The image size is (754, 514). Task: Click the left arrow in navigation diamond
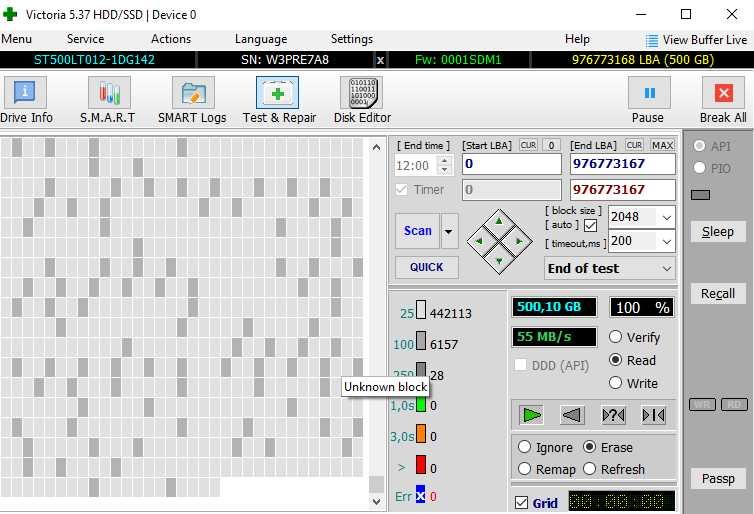point(479,241)
